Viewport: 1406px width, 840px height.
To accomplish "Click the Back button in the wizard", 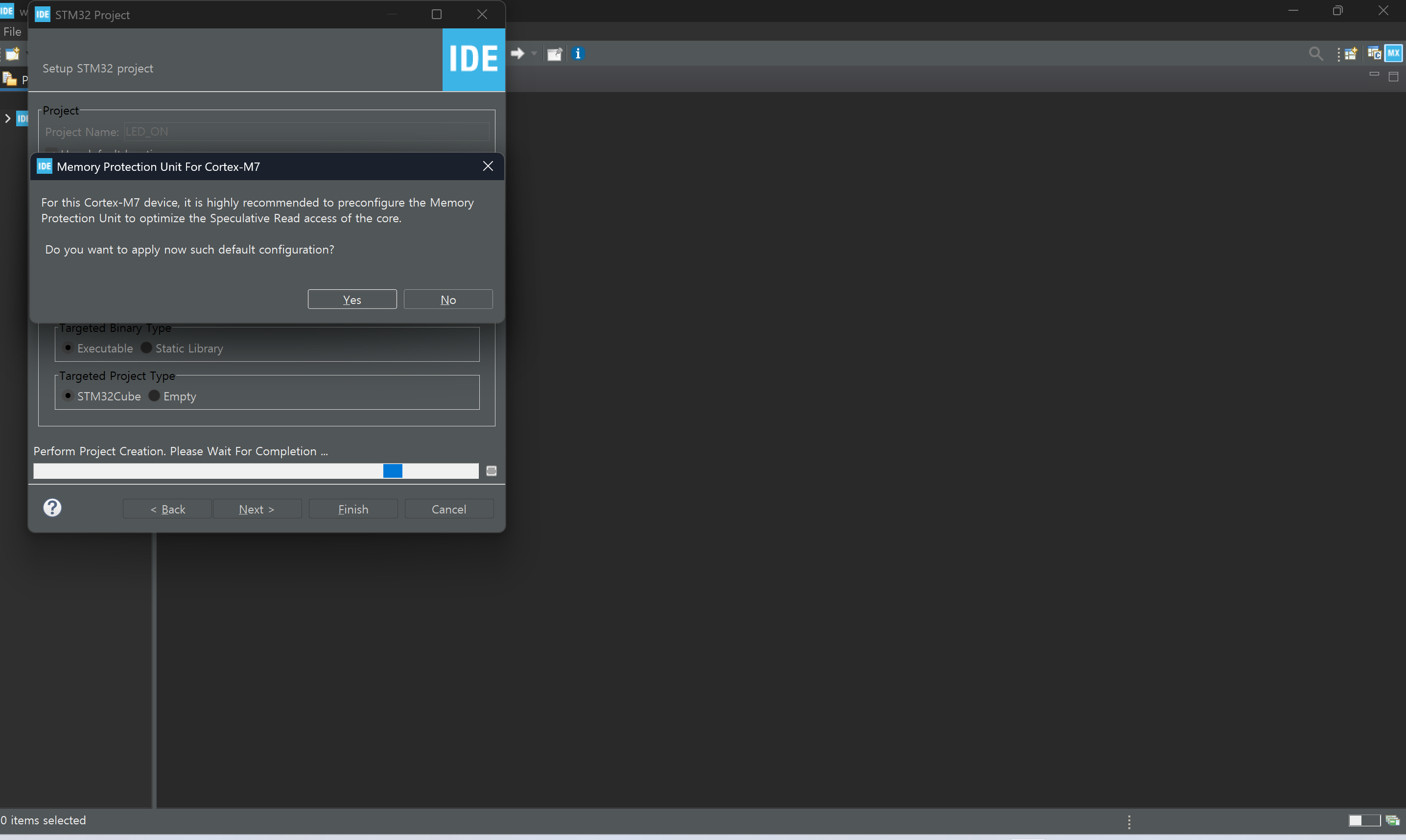I will pos(167,509).
